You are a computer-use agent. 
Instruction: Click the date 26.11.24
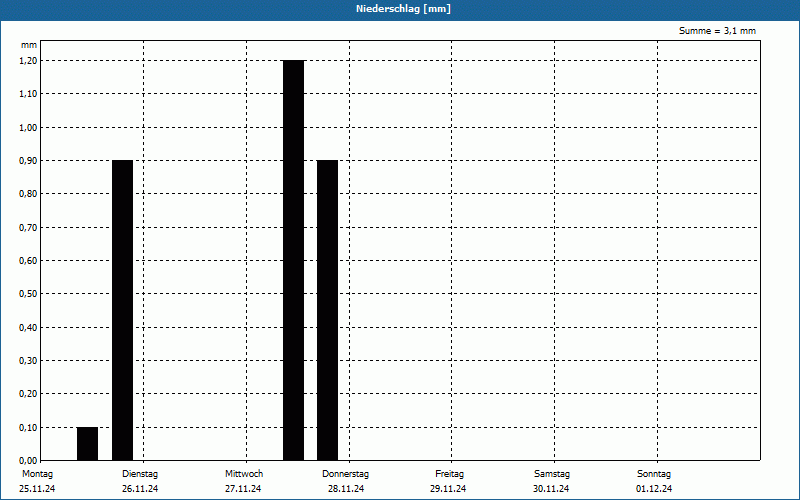(140, 489)
